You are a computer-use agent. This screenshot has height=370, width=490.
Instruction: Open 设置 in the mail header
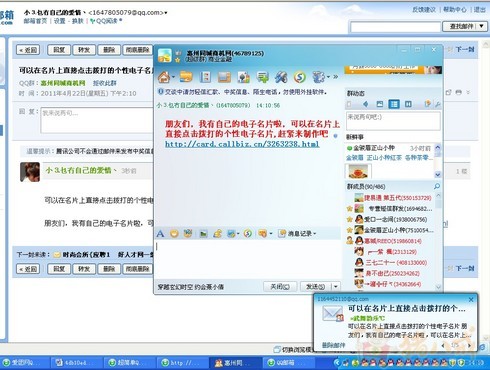[x=60, y=21]
